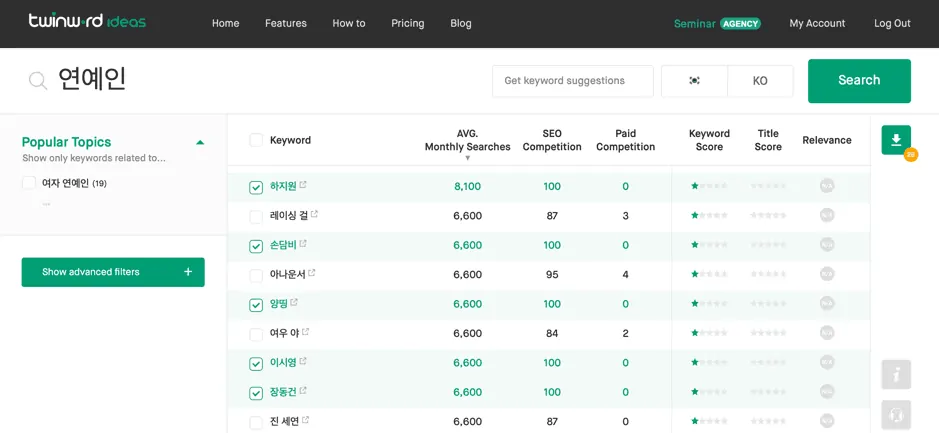This screenshot has height=433, width=939.
Task: Open external link icon next to 레이싱 걸
Action: [x=314, y=214]
